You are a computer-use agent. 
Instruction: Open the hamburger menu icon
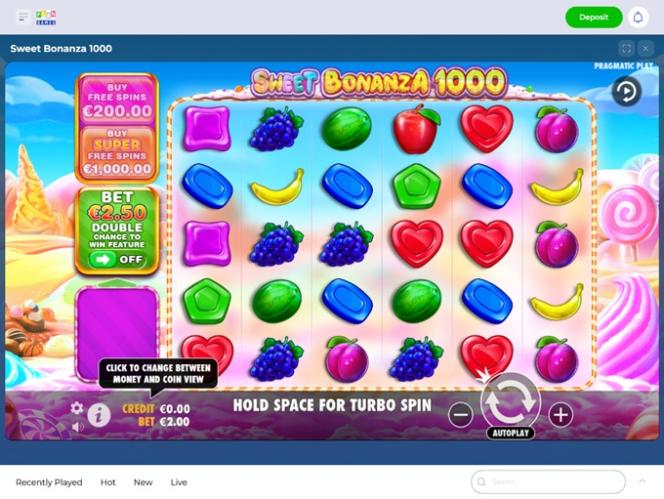pos(23,17)
